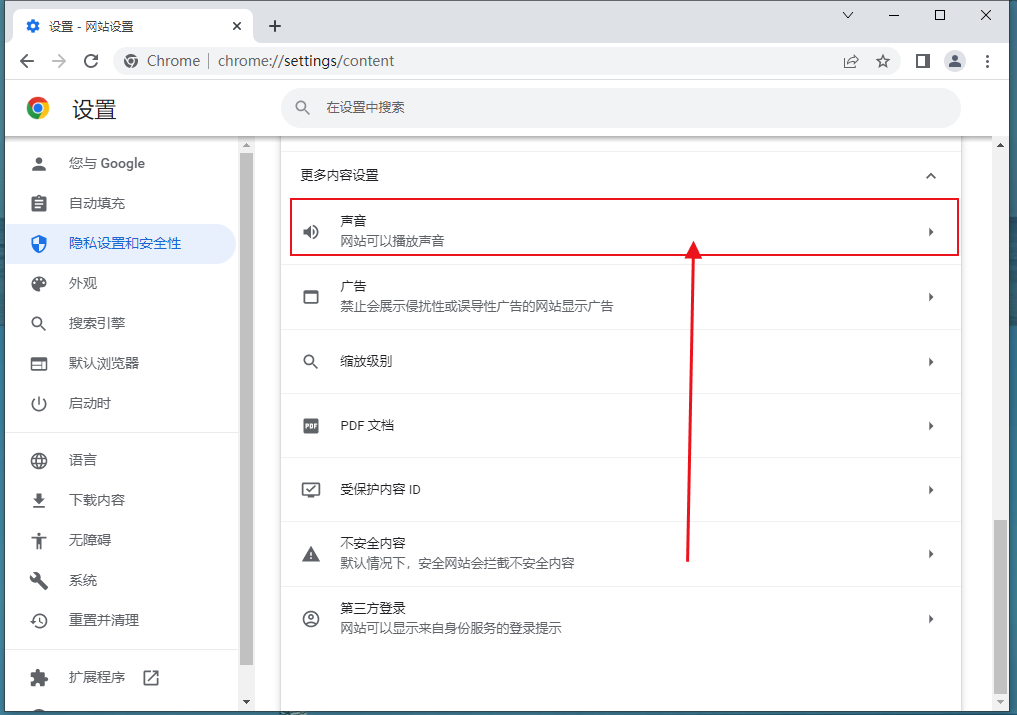Open 语言 settings in sidebar

[x=121, y=461]
